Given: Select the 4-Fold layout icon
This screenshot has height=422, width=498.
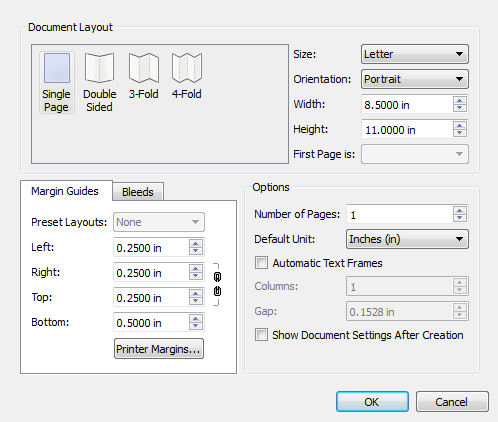Looking at the screenshot, I should (x=187, y=68).
